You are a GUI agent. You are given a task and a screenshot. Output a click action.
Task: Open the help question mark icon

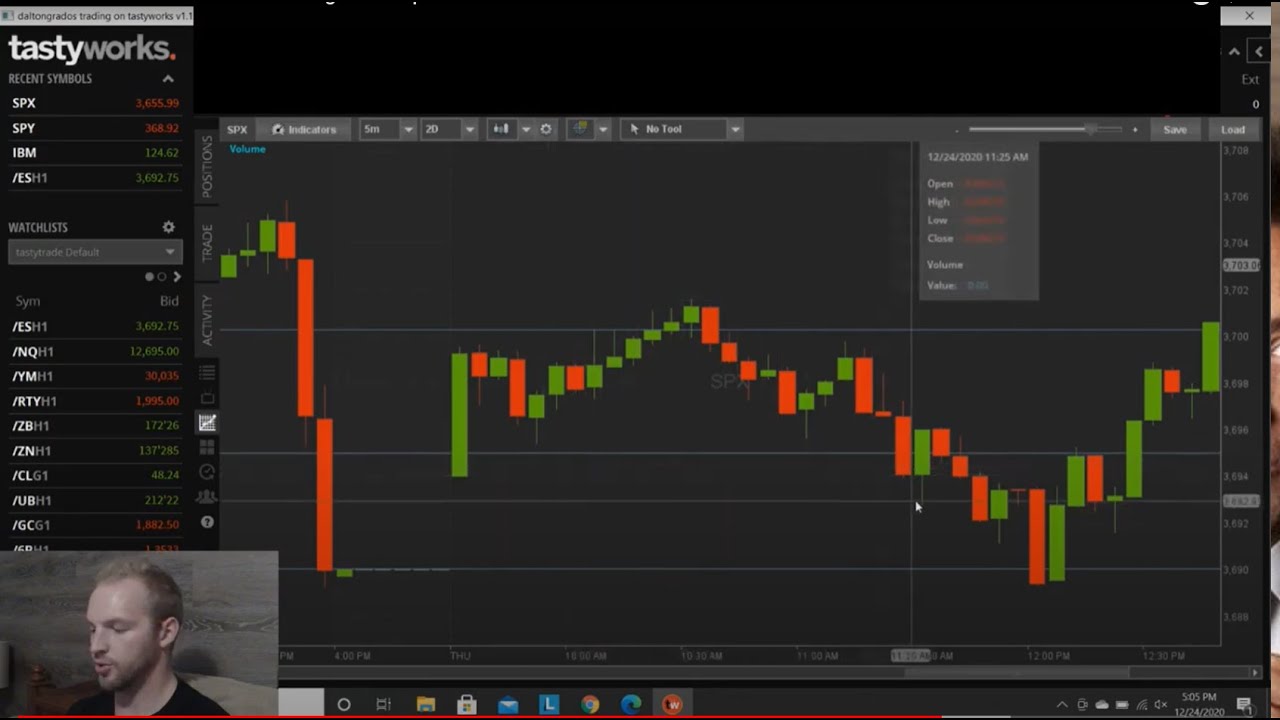[207, 522]
